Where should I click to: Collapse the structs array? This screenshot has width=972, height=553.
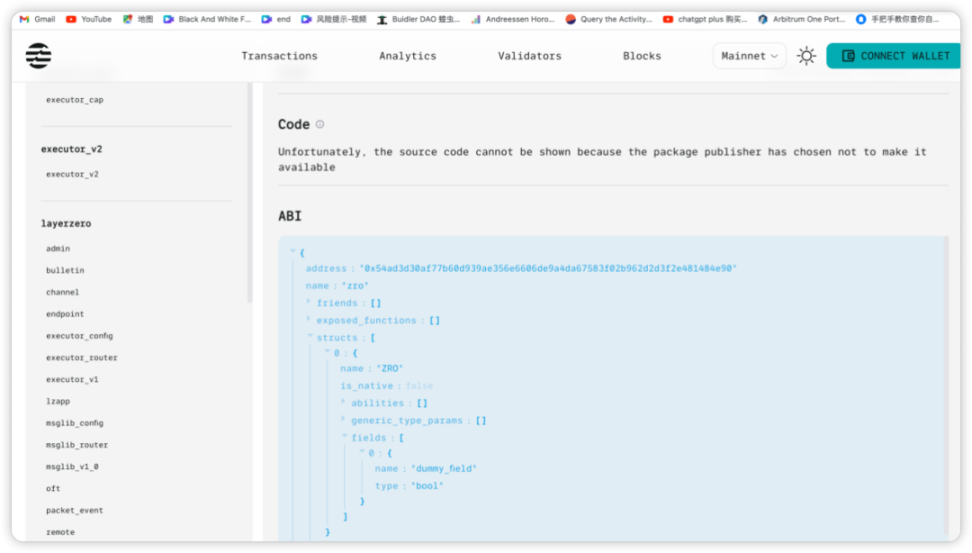point(310,335)
